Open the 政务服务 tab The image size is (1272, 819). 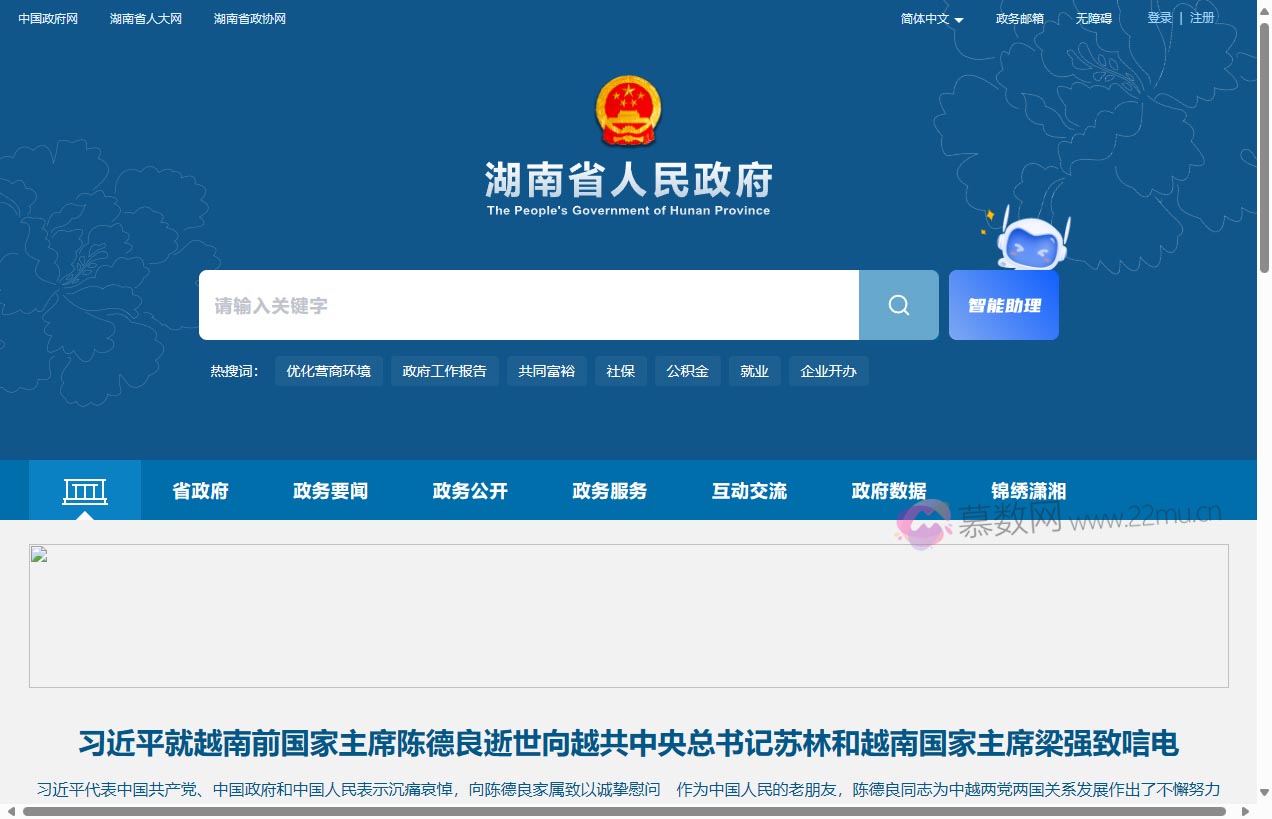click(x=609, y=491)
